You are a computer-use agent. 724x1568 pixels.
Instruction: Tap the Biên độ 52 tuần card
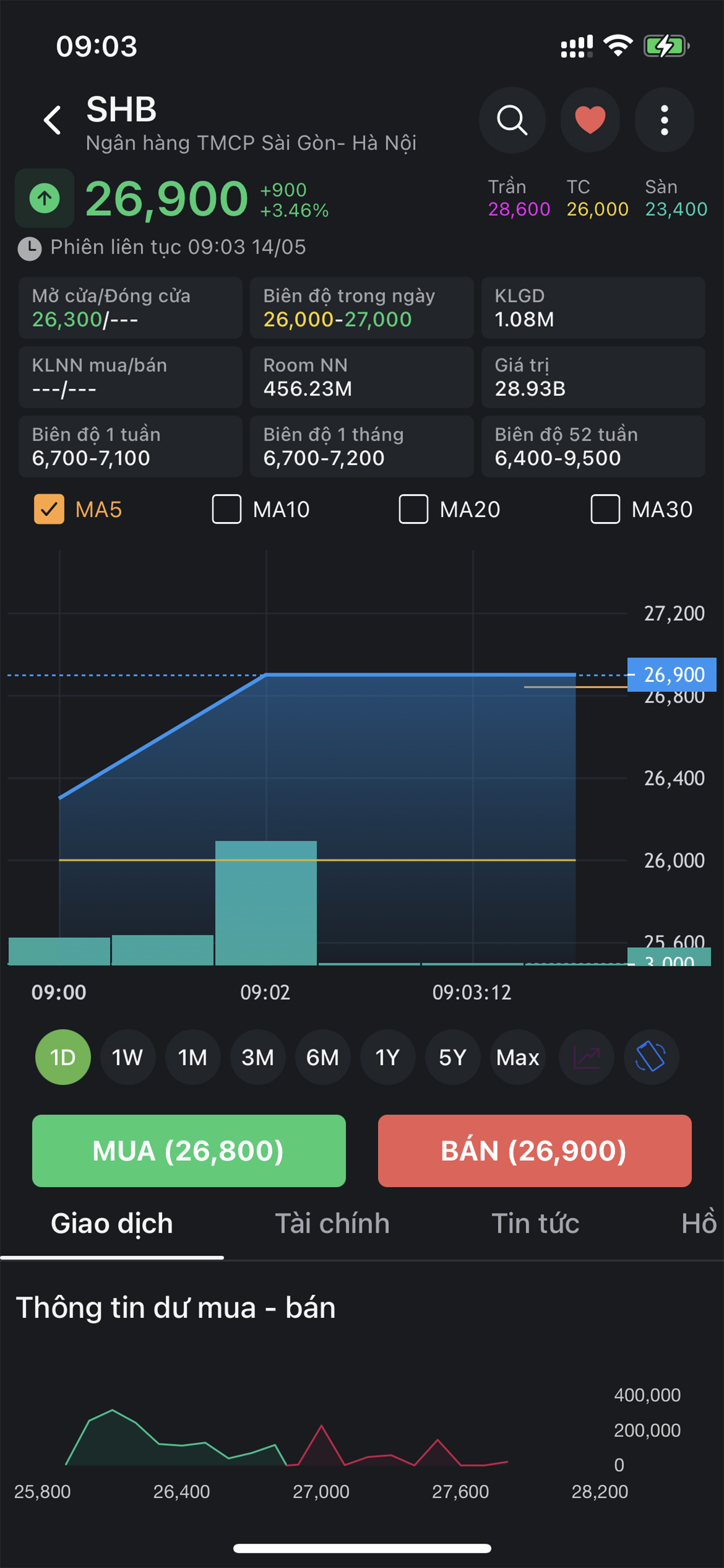[593, 447]
